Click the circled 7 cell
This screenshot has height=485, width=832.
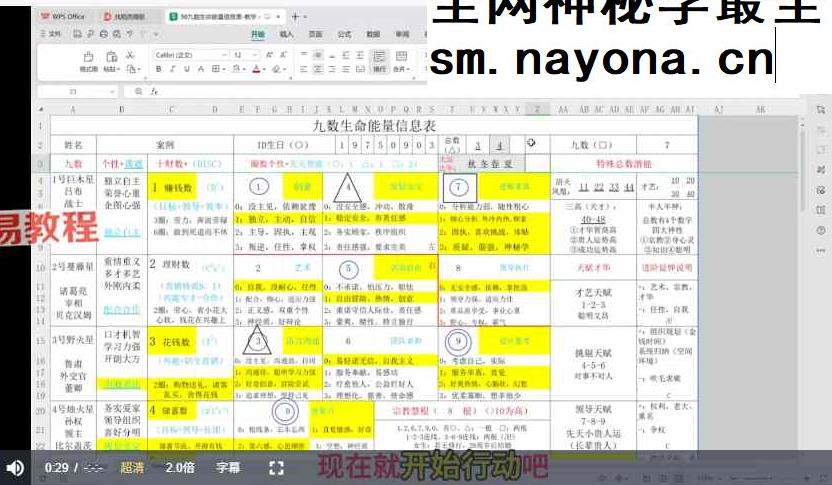pos(459,187)
